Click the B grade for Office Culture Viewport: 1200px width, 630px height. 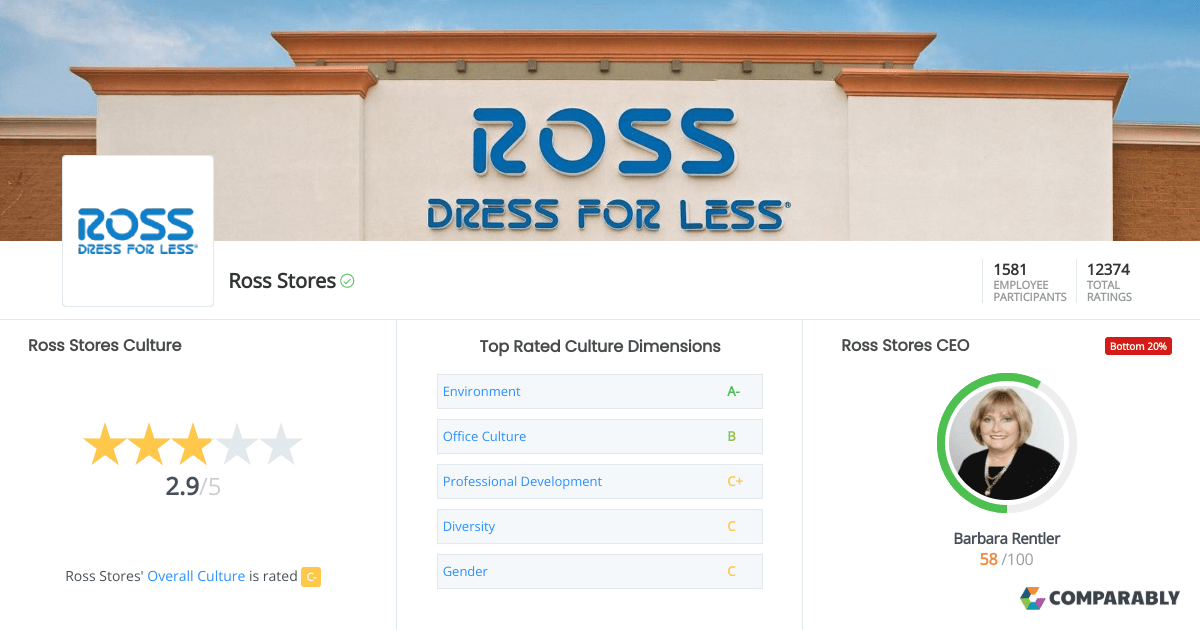tap(732, 436)
